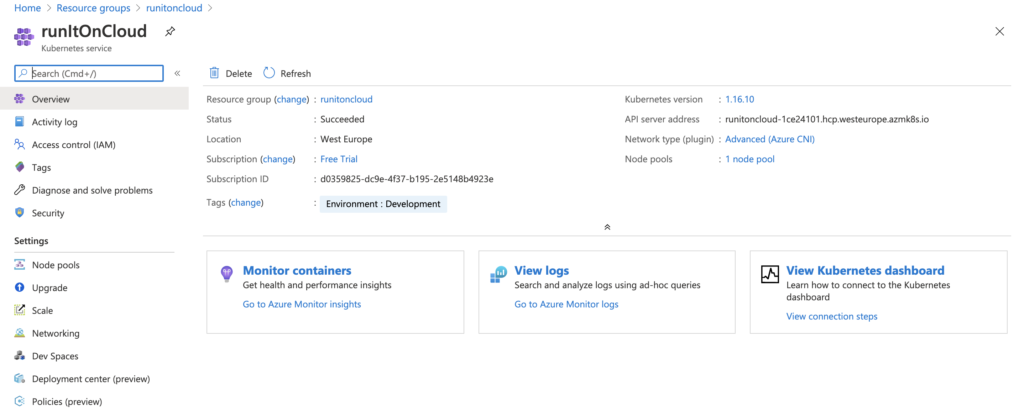Viewport: 1024px width, 417px height.
Task: Open Node pools in Settings menu
Action: point(55,265)
